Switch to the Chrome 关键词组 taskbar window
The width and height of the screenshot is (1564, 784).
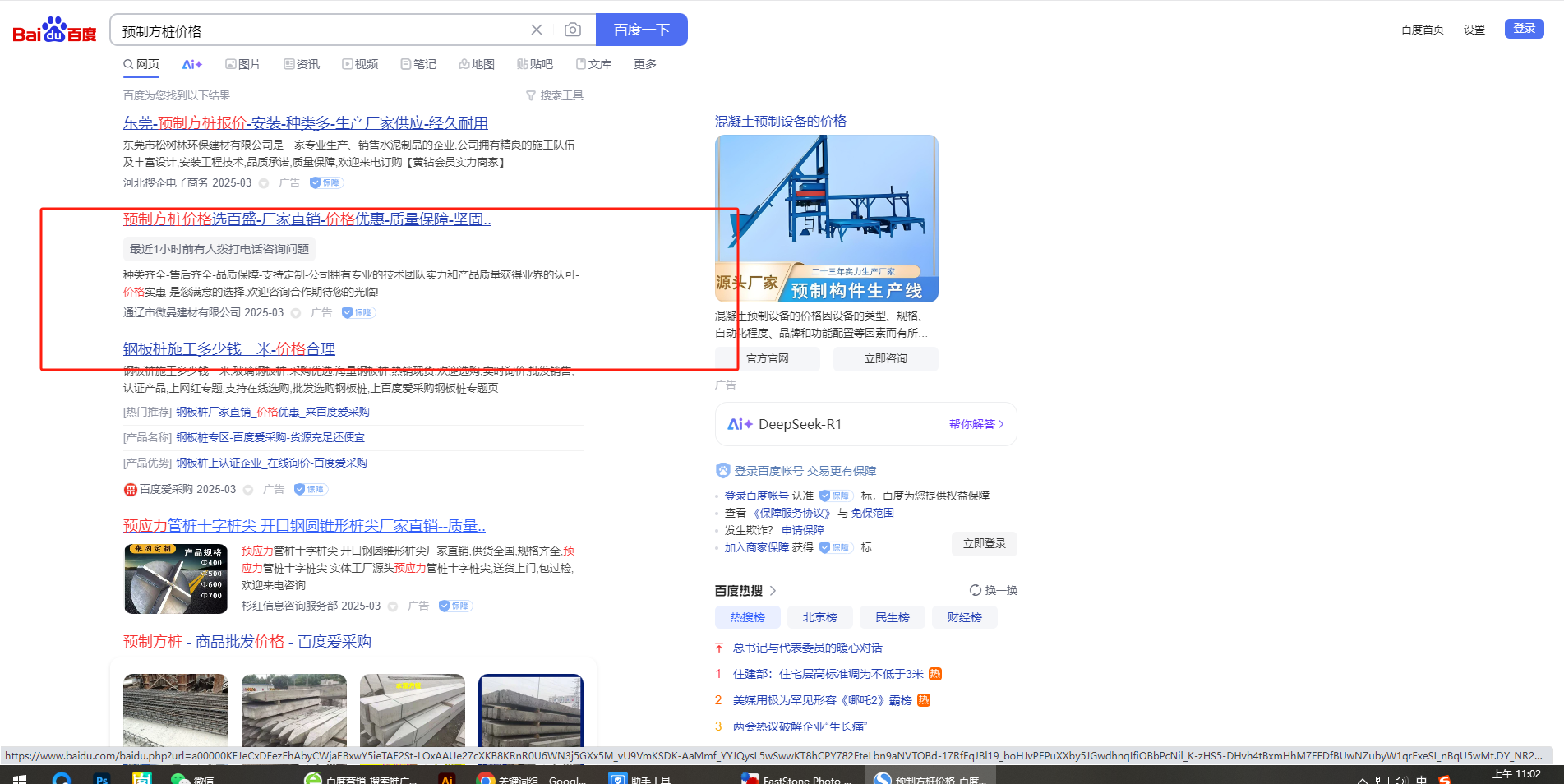click(531, 778)
